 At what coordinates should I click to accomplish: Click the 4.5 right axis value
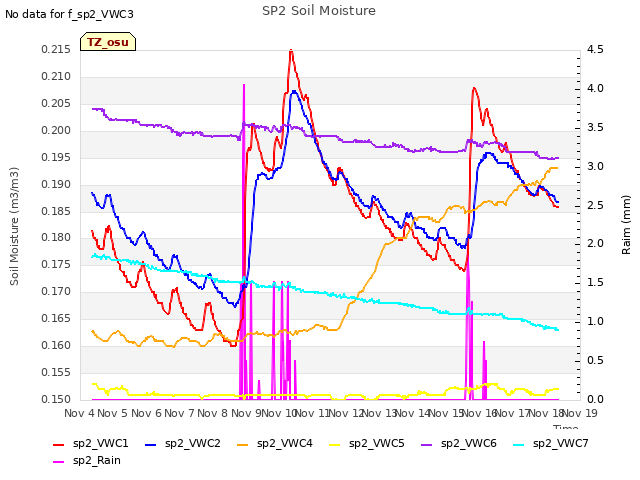tap(595, 50)
